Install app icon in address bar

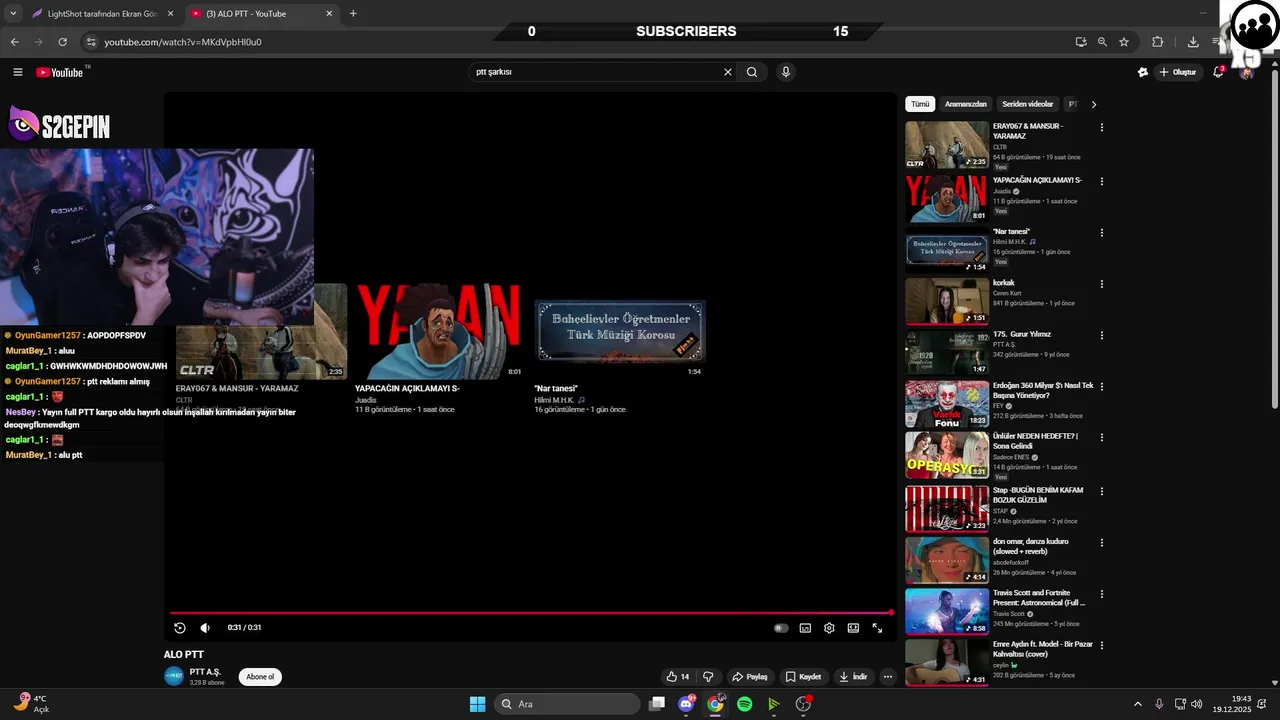click(1081, 42)
